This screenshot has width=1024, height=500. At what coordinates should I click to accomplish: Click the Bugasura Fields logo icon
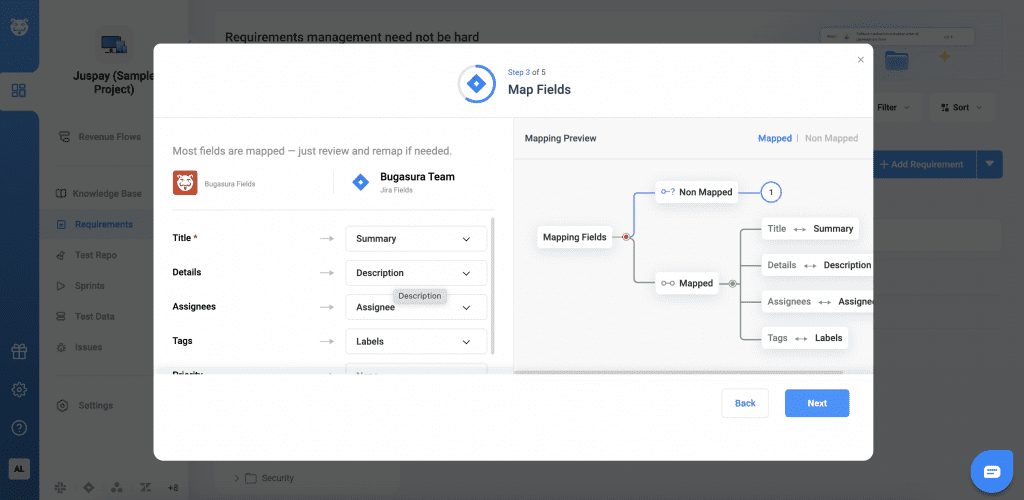(x=185, y=182)
